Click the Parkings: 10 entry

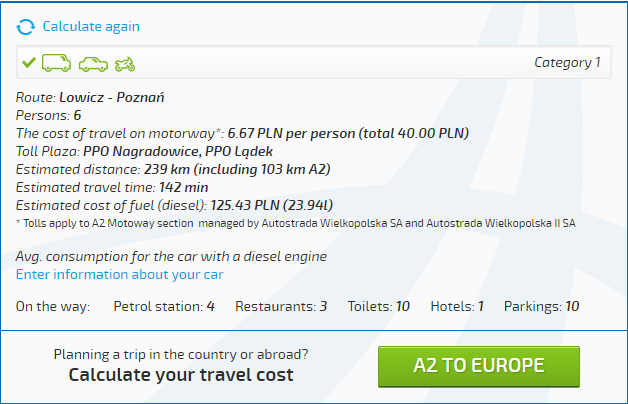[x=541, y=306]
